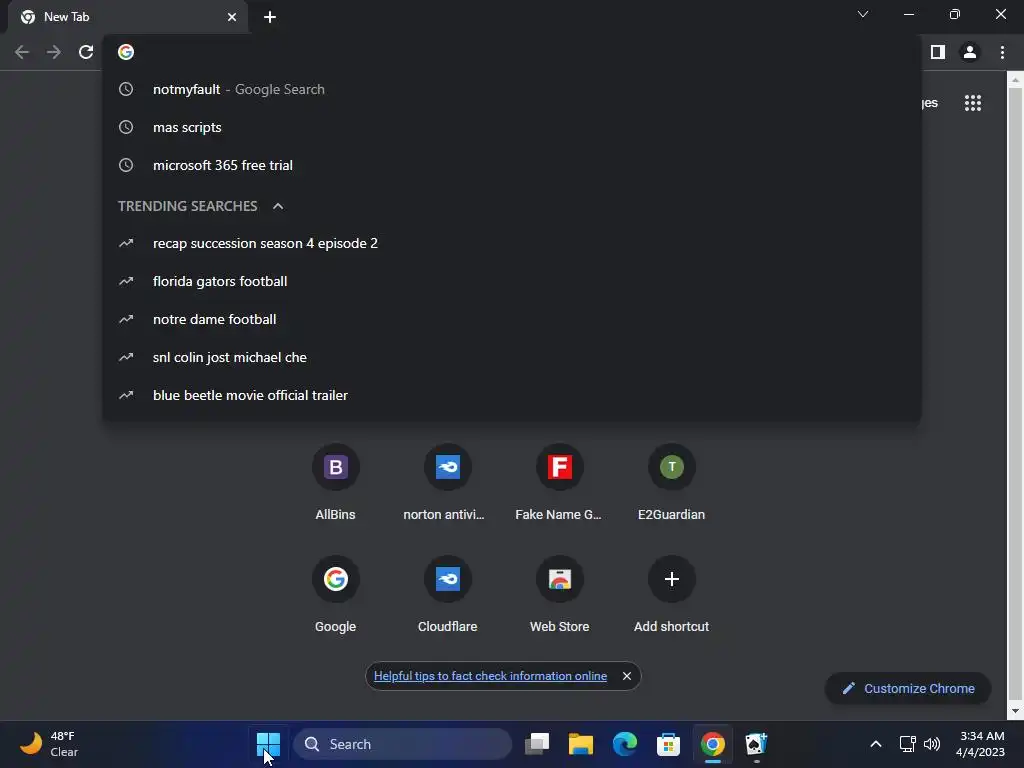Open the Solitaire taskbar icon

(756, 744)
